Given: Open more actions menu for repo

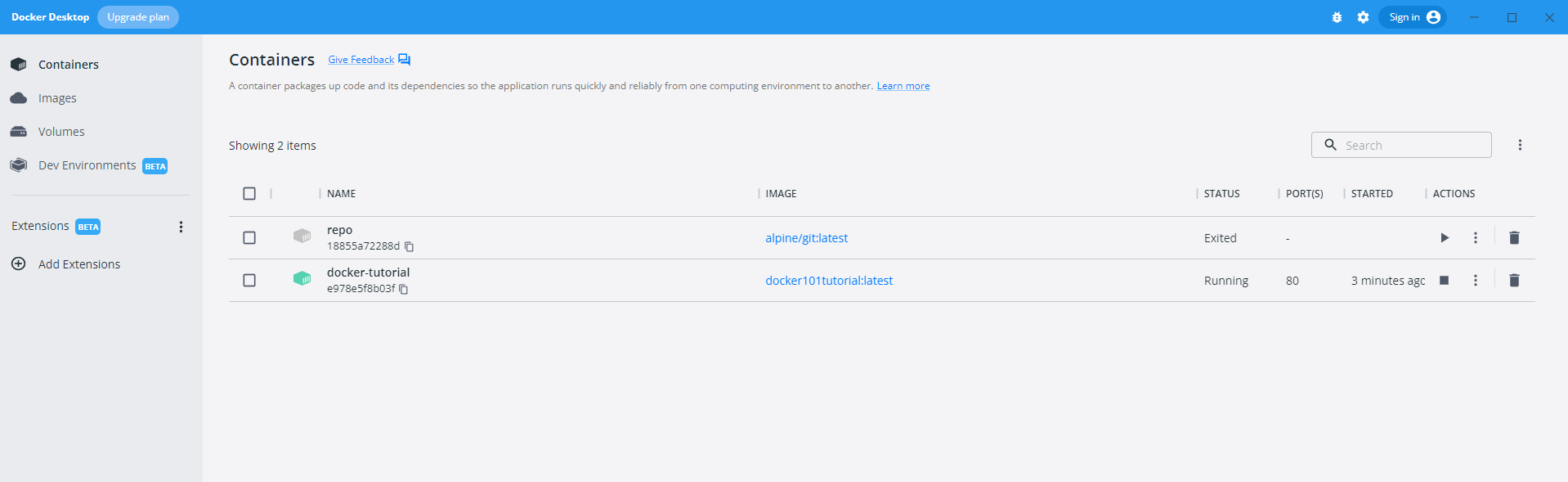Looking at the screenshot, I should tap(1476, 238).
